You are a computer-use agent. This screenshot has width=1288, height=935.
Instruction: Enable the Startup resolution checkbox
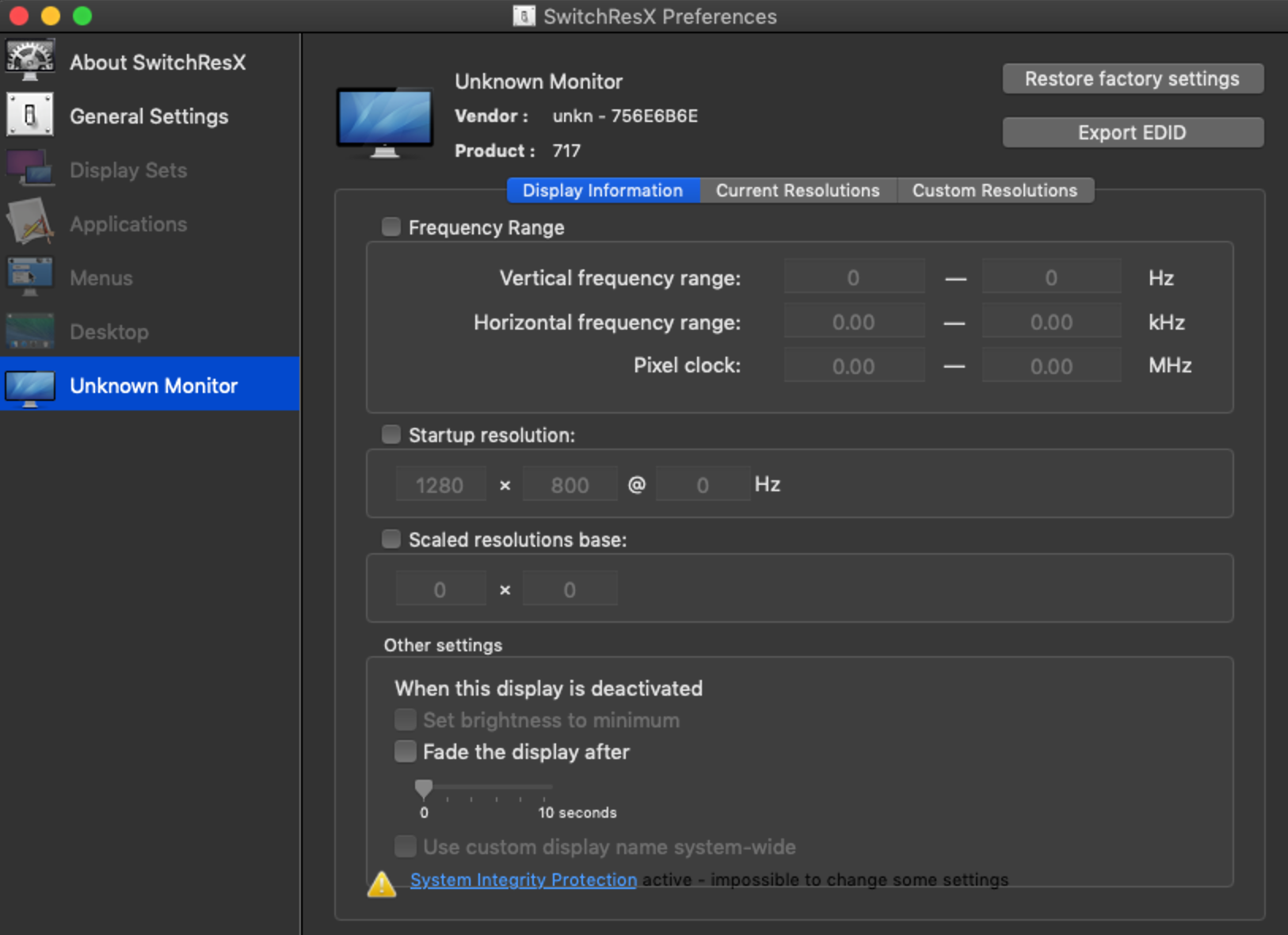(391, 434)
